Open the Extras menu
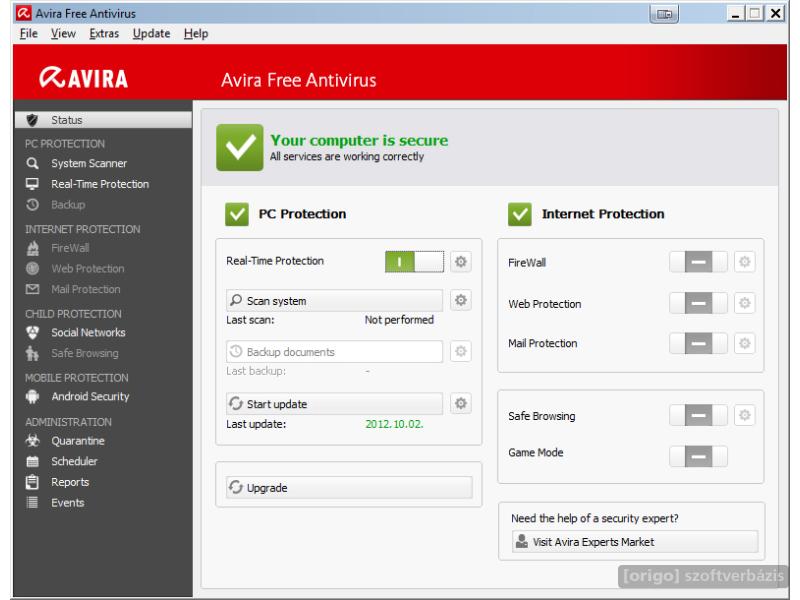 [104, 34]
